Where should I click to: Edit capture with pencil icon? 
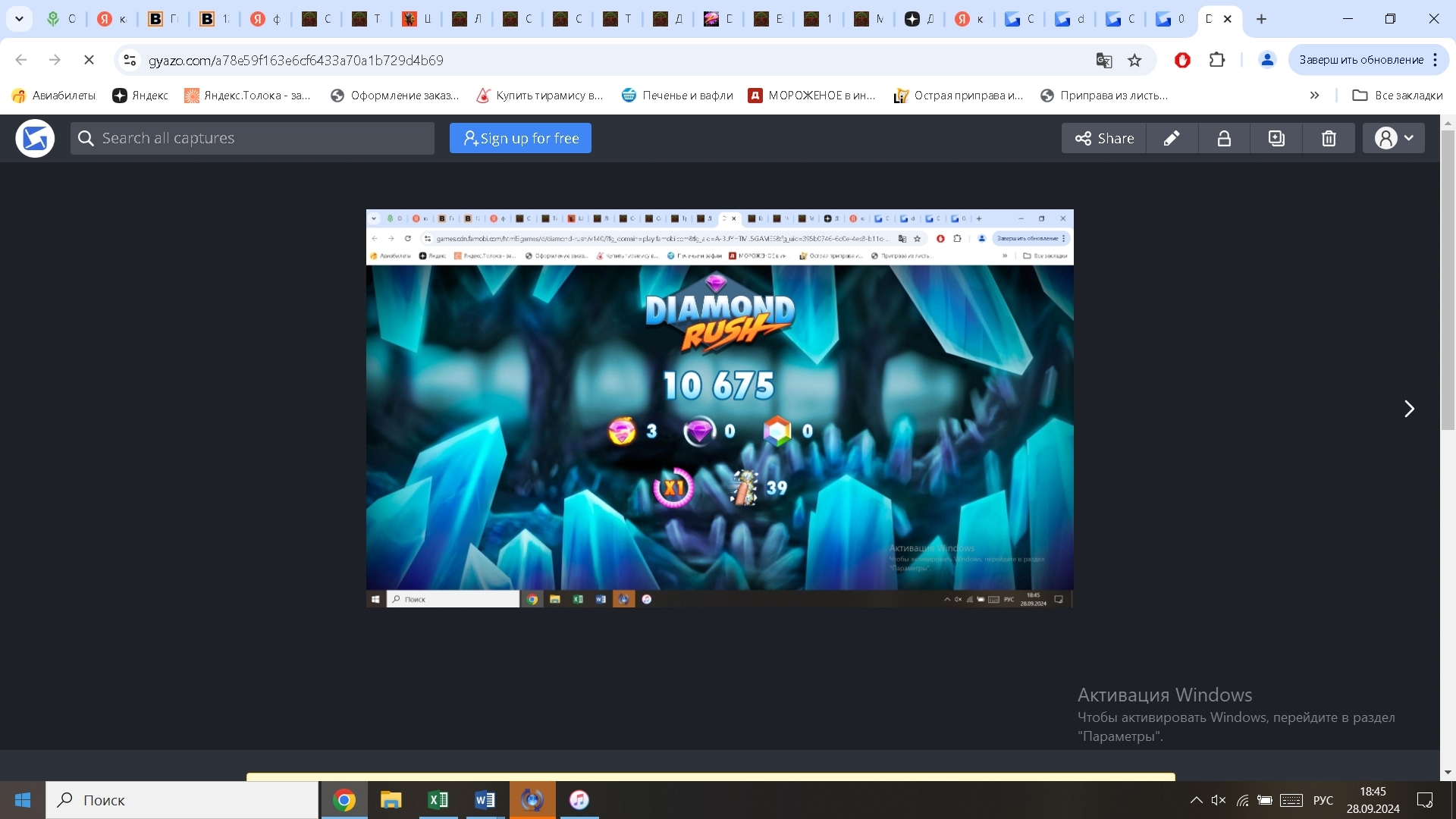click(1172, 138)
